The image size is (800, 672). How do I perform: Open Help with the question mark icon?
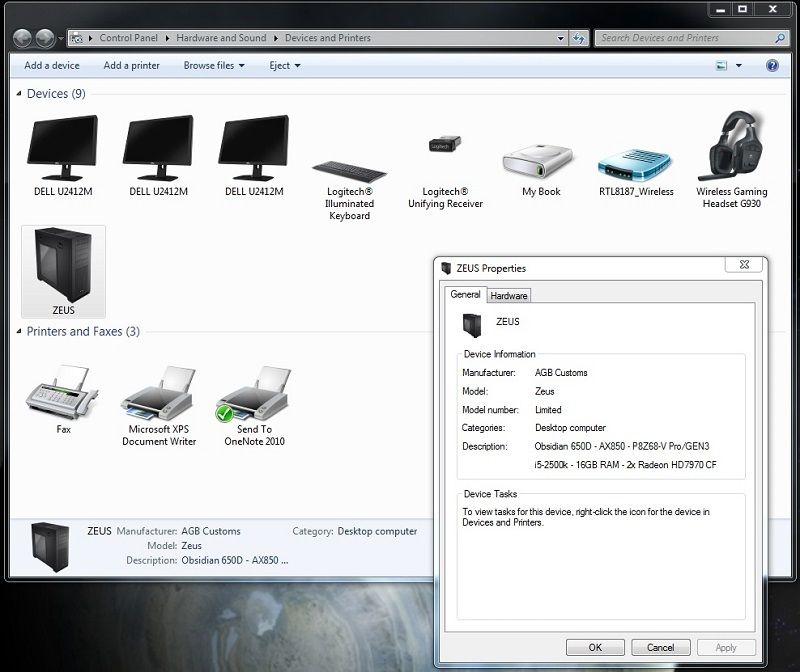(x=772, y=65)
